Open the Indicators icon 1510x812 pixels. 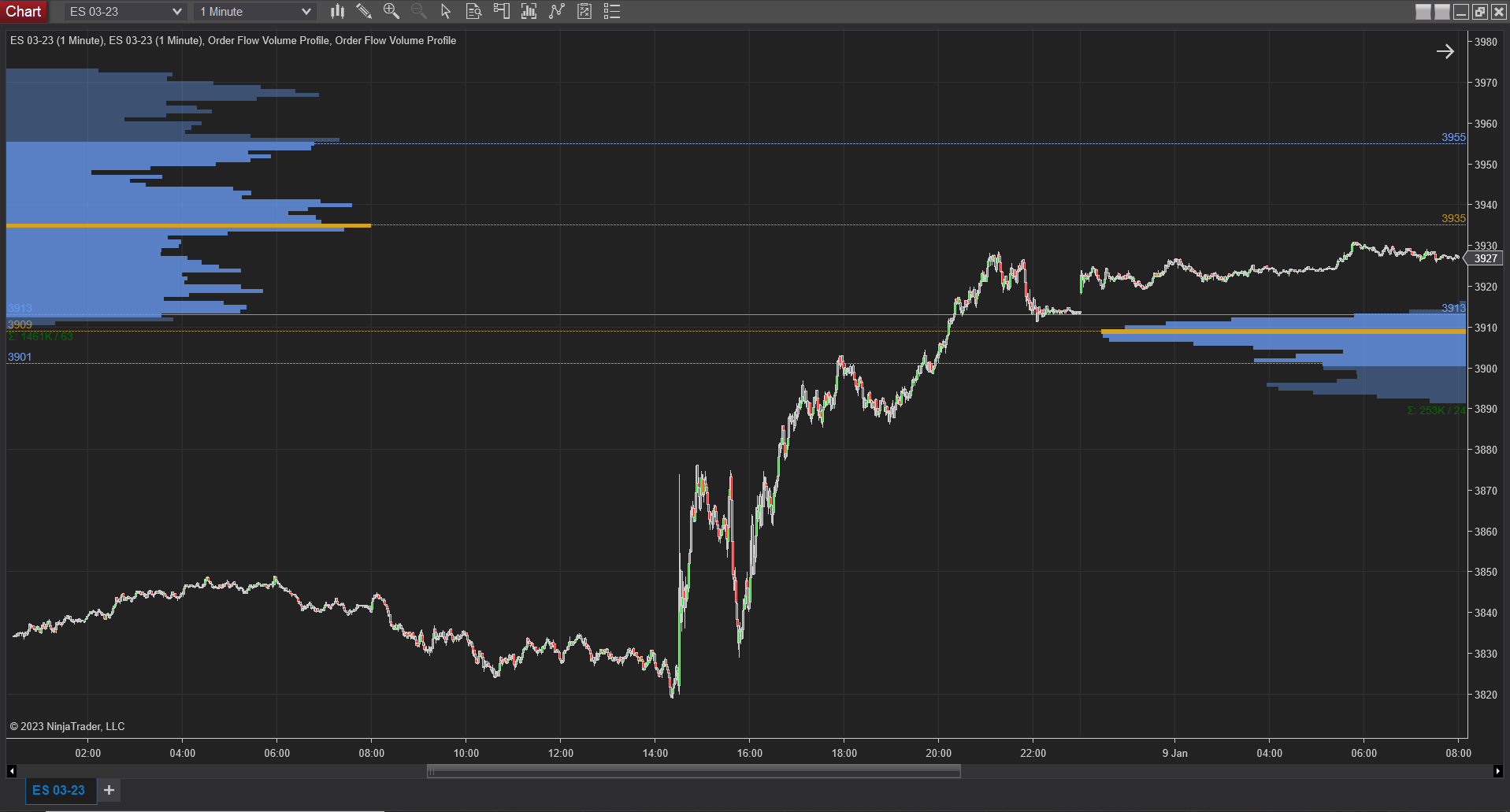557,11
